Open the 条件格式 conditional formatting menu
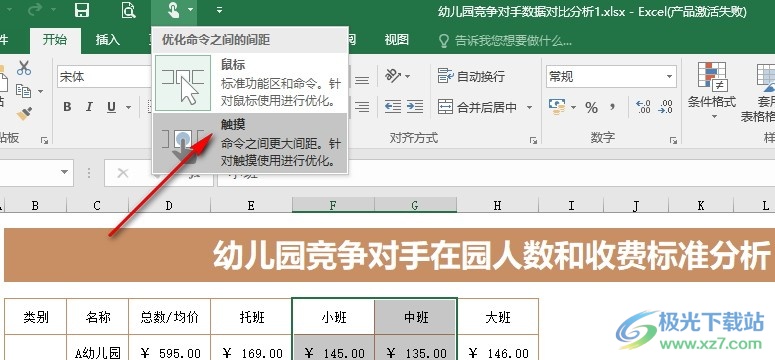Viewport: 775px width, 360px height. pyautogui.click(x=712, y=90)
